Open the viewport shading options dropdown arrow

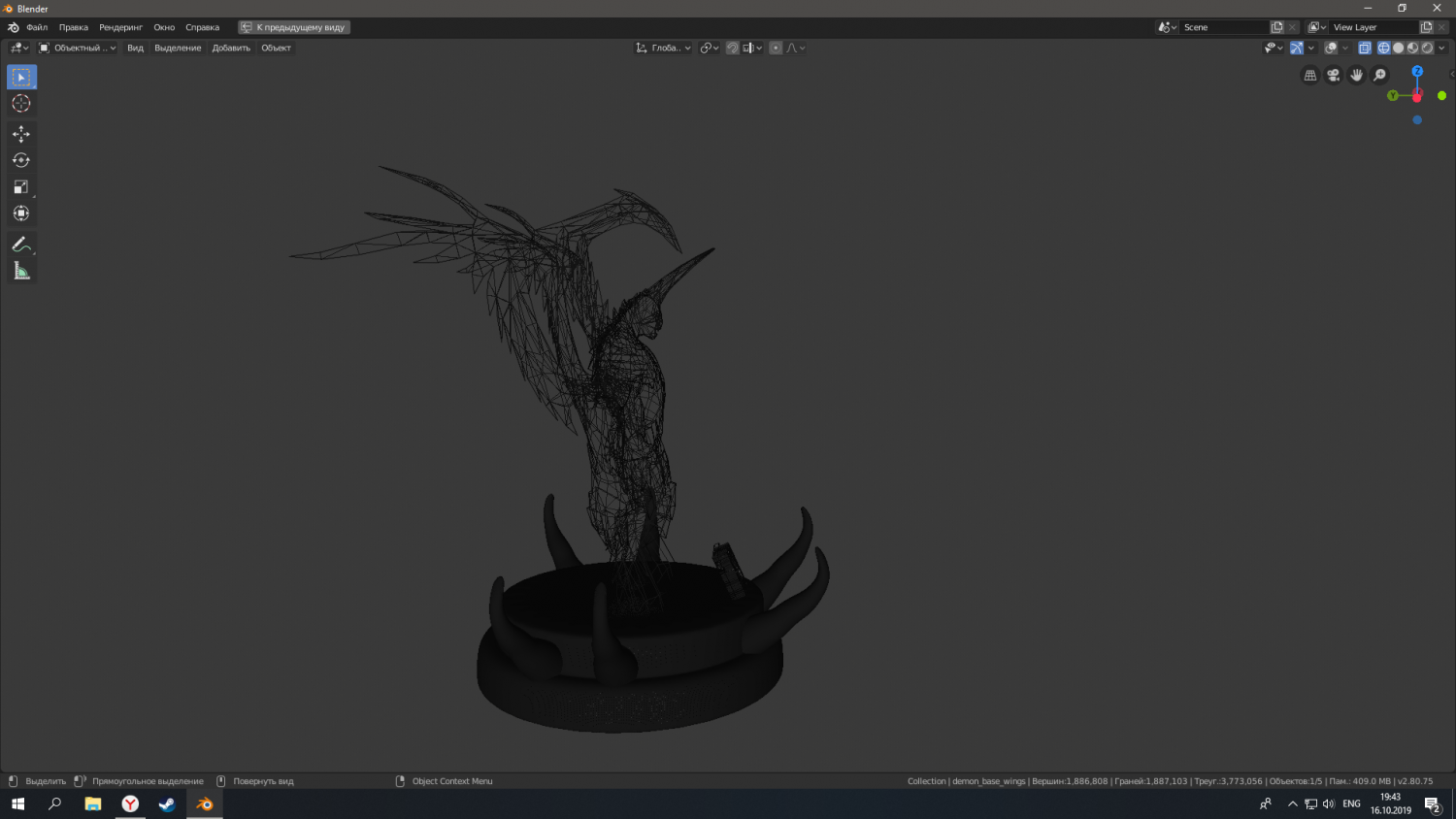(1441, 48)
